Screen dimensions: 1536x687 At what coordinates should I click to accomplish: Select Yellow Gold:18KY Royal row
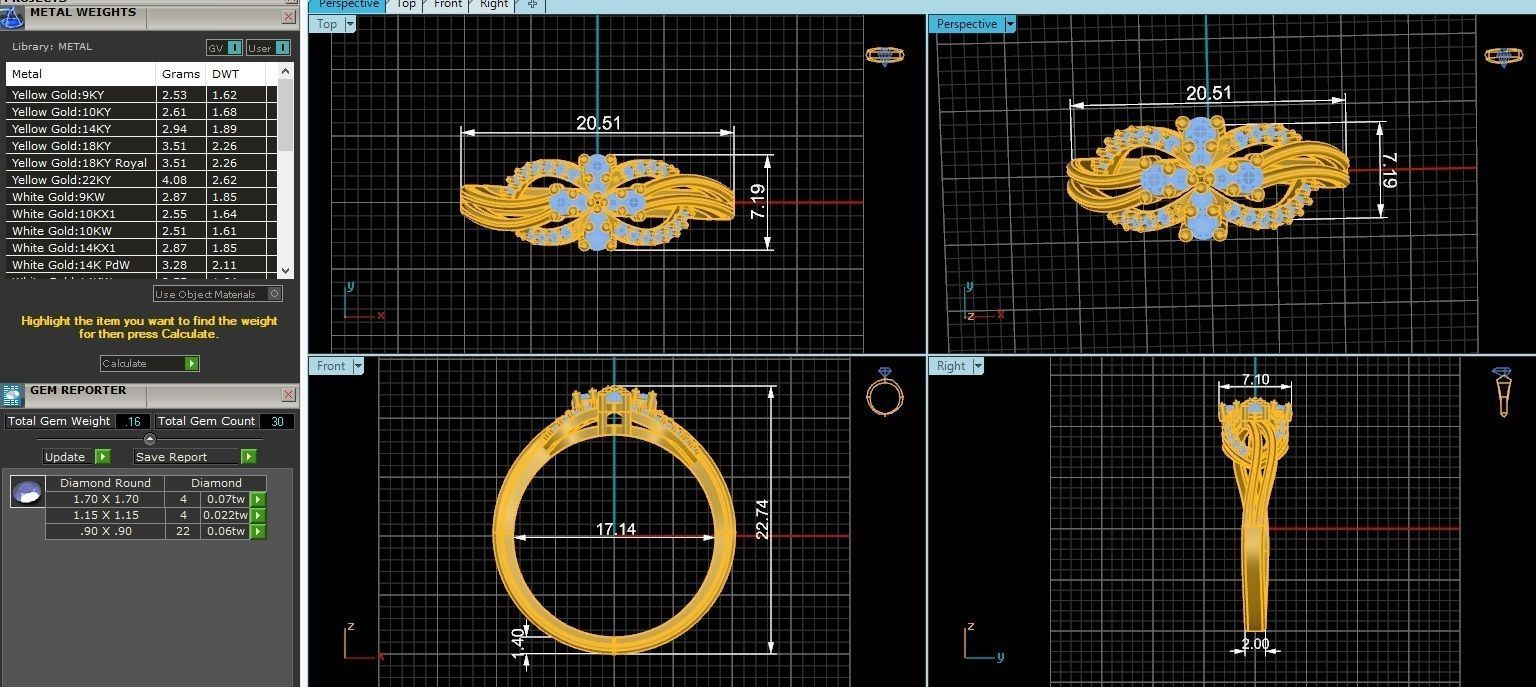point(142,163)
